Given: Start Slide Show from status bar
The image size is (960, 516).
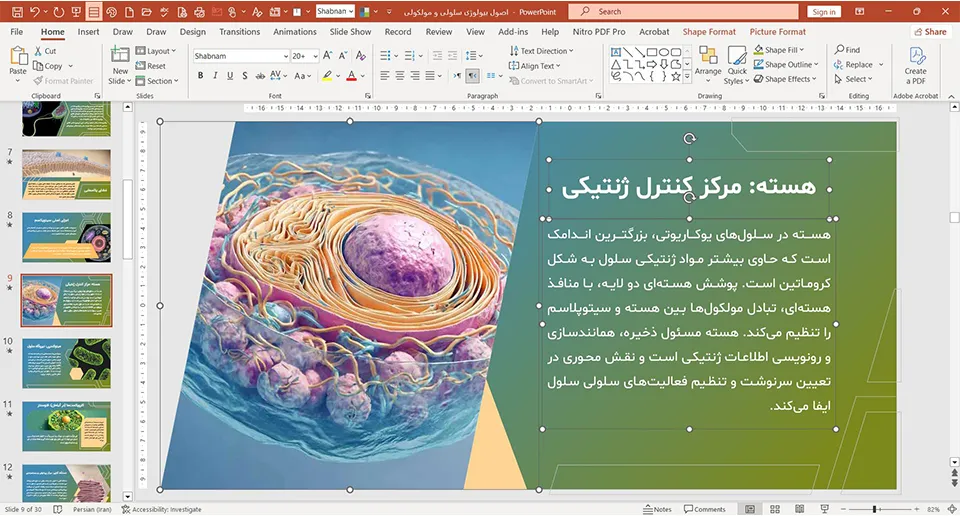Looking at the screenshot, I should (x=824, y=509).
